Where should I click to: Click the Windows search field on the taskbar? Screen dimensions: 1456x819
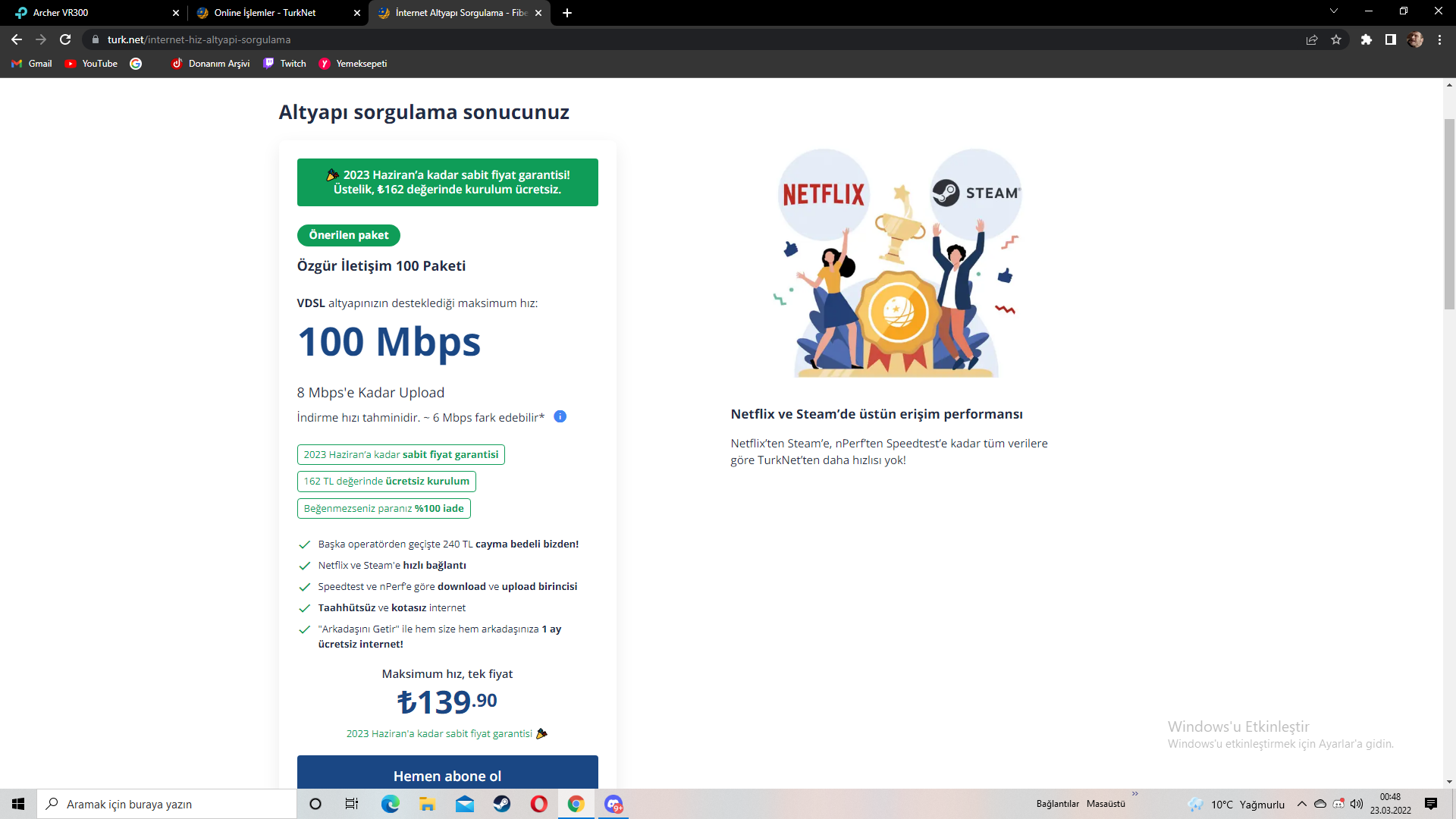(x=167, y=804)
